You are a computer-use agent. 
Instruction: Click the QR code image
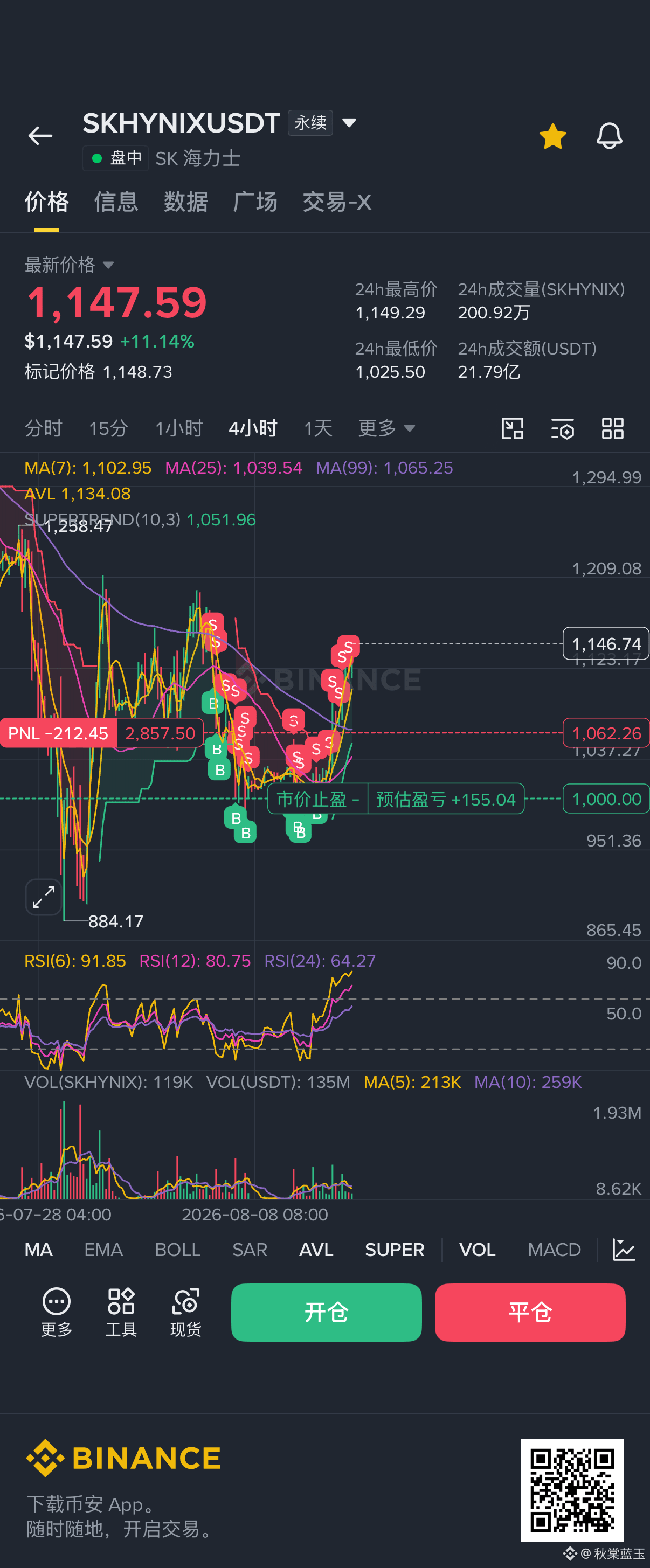click(572, 1490)
